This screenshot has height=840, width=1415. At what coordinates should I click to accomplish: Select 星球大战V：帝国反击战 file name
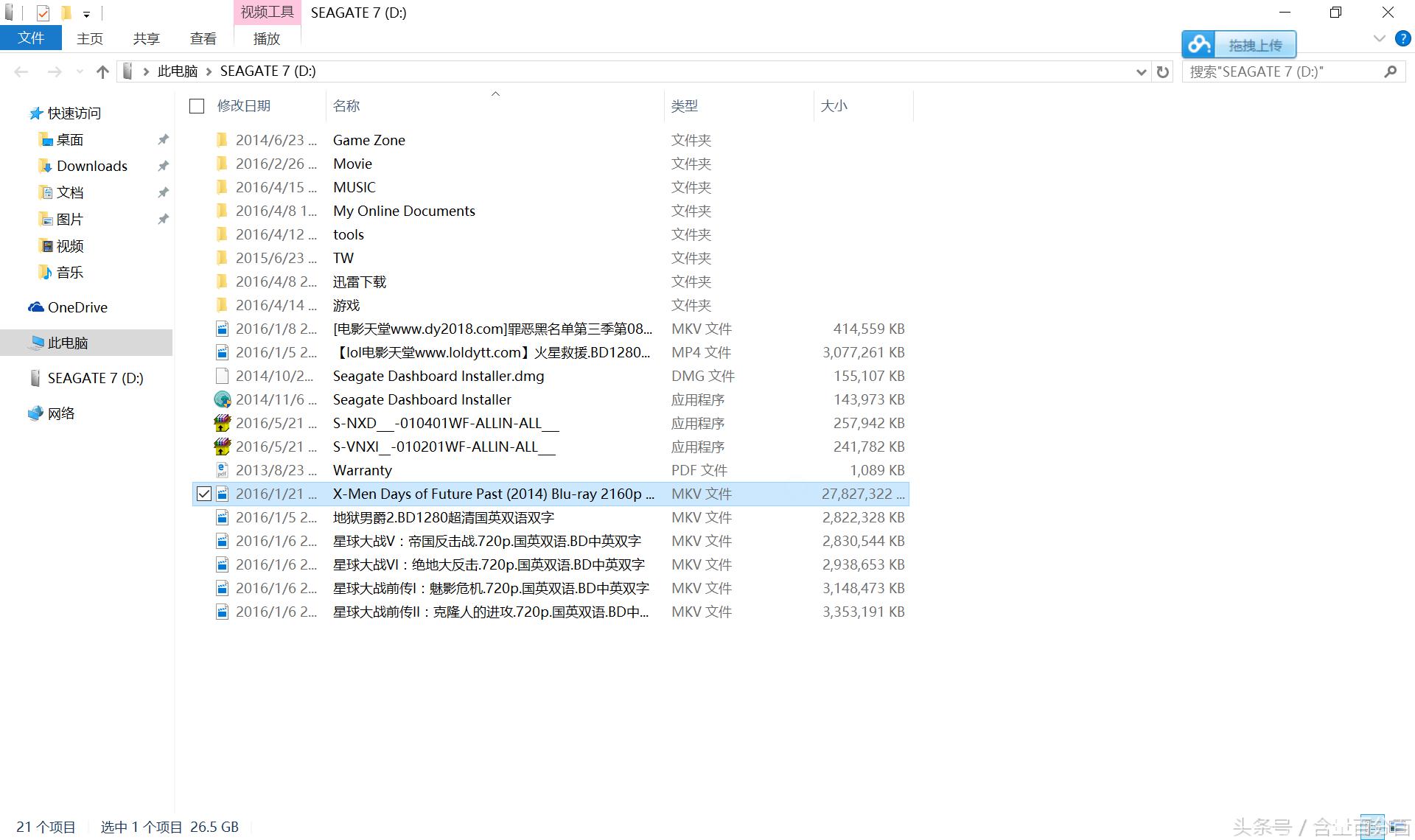coord(487,541)
